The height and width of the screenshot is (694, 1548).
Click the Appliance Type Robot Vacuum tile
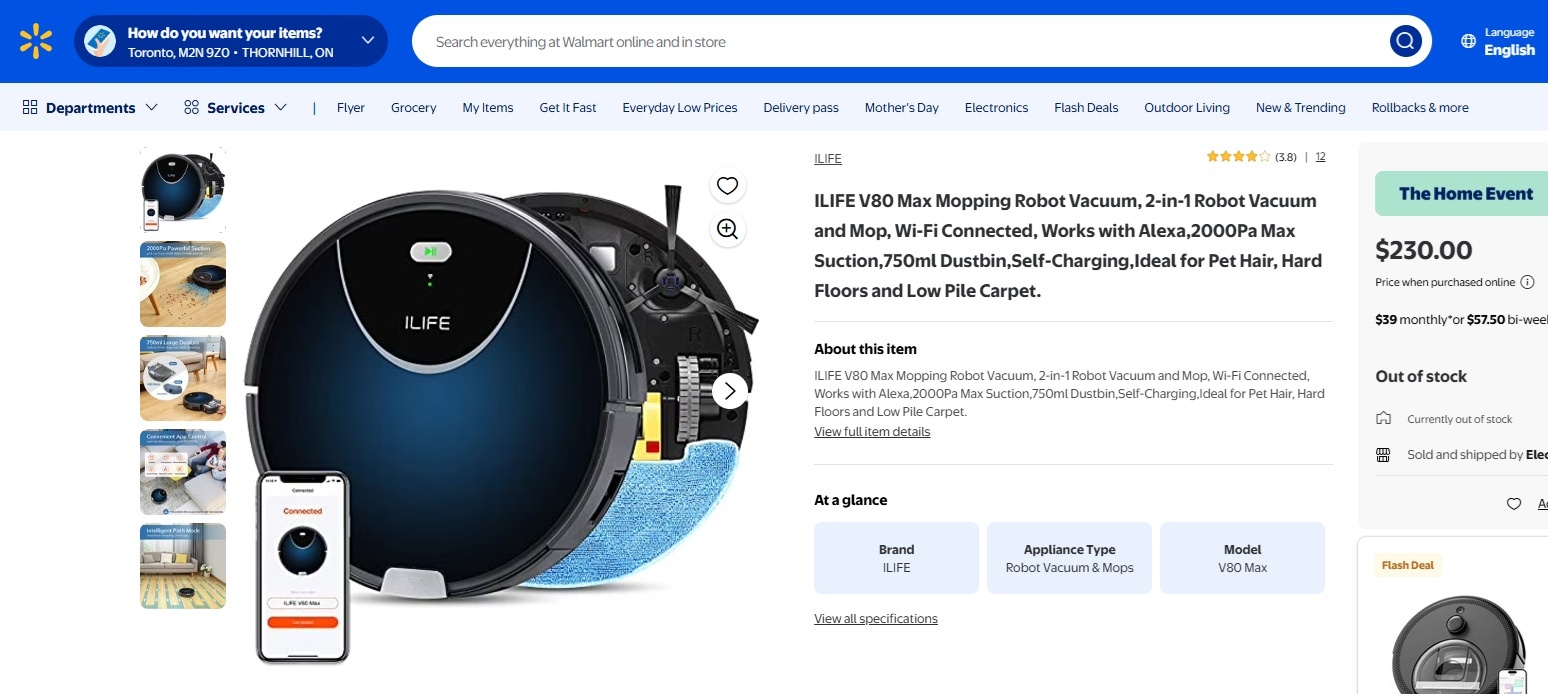click(1069, 558)
